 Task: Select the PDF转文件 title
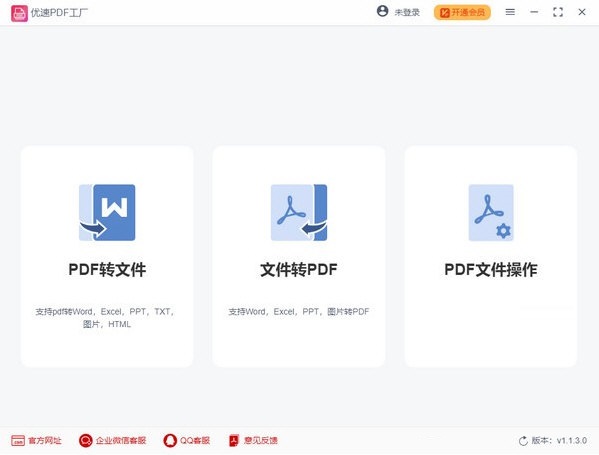click(107, 270)
